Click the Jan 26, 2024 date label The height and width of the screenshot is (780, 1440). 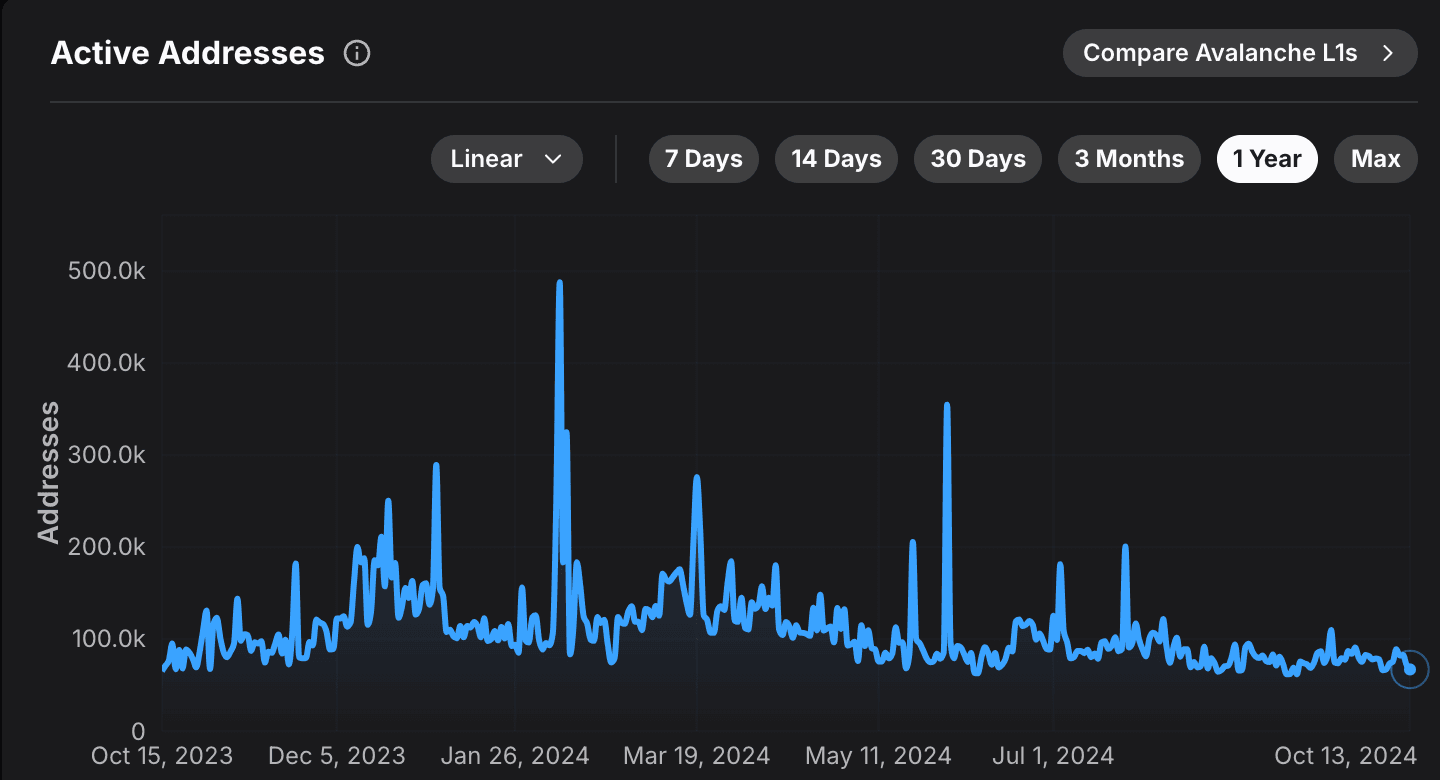515,754
